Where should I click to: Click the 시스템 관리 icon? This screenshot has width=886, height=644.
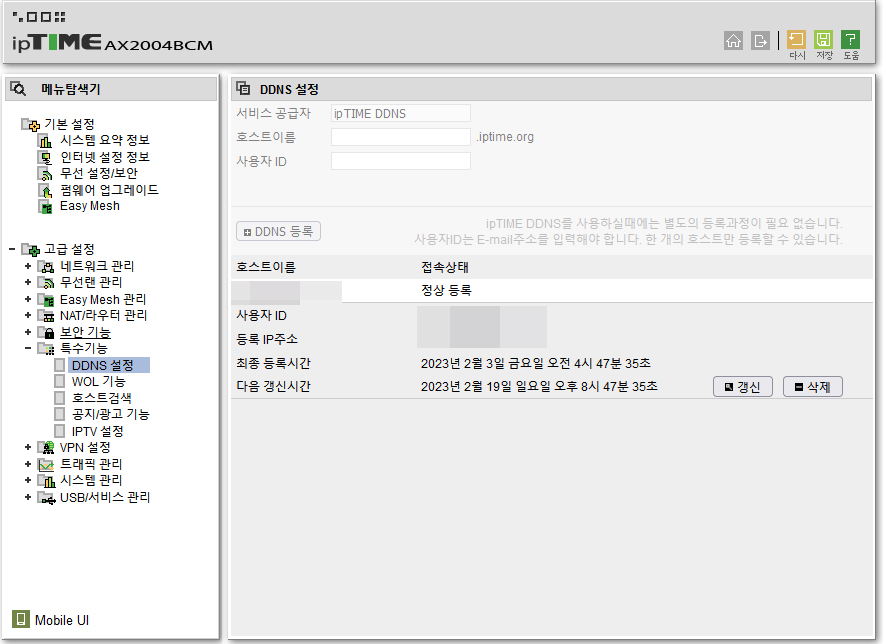[x=46, y=481]
